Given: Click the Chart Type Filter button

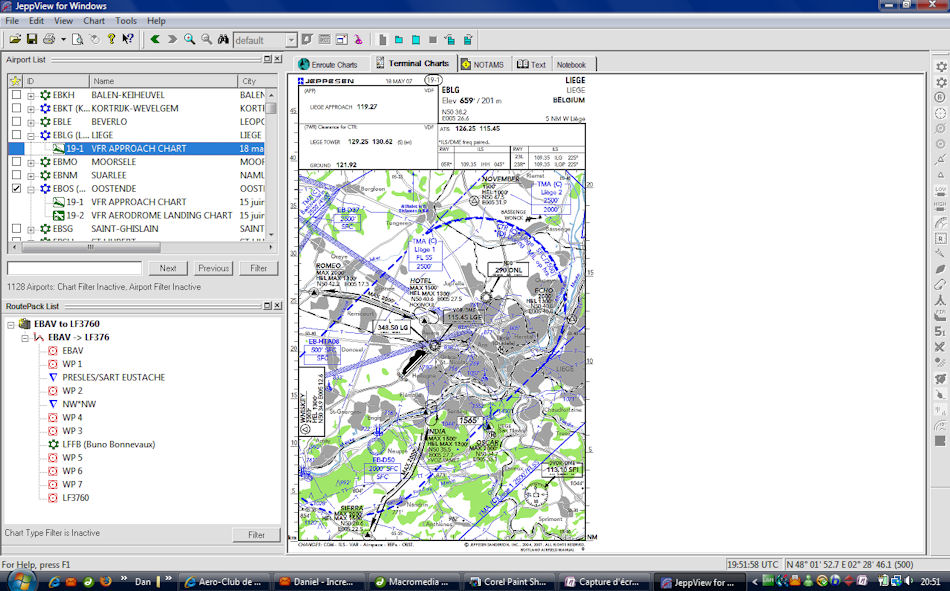Looking at the screenshot, I should (x=256, y=535).
